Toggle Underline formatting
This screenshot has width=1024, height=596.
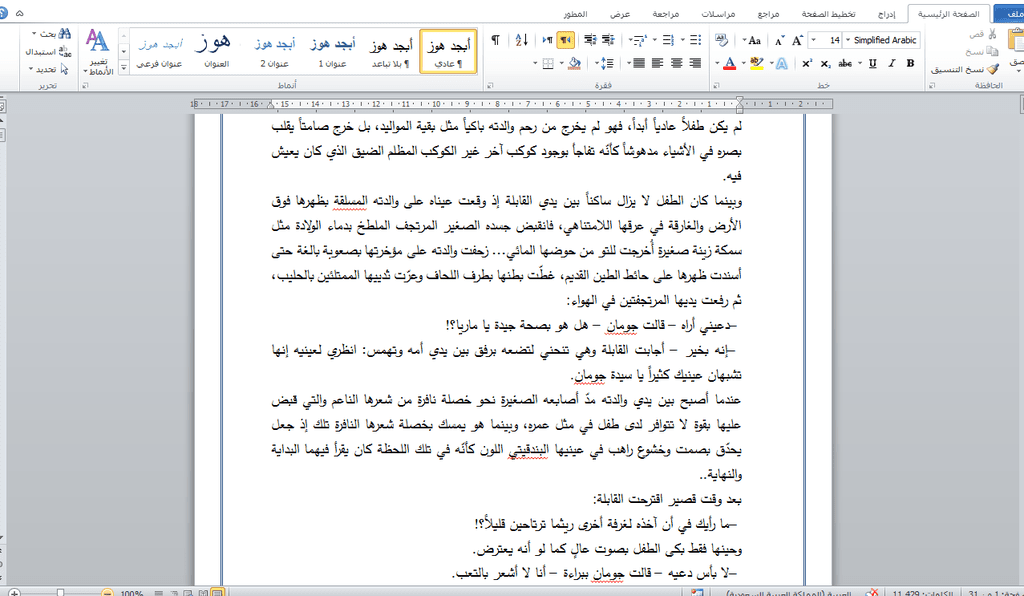tap(872, 63)
